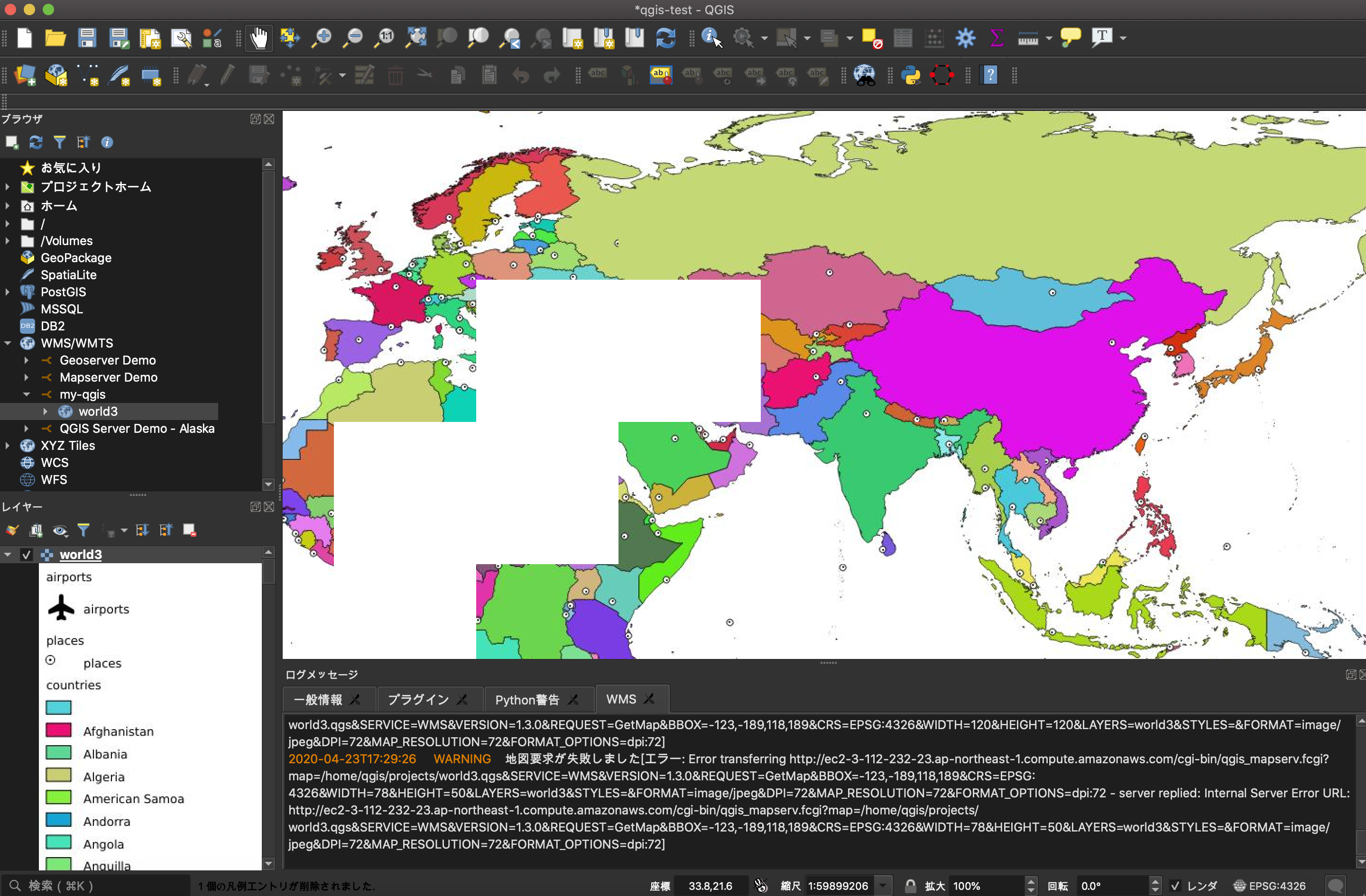Switch to the プラグイン log tab
The width and height of the screenshot is (1366, 896).
(419, 699)
